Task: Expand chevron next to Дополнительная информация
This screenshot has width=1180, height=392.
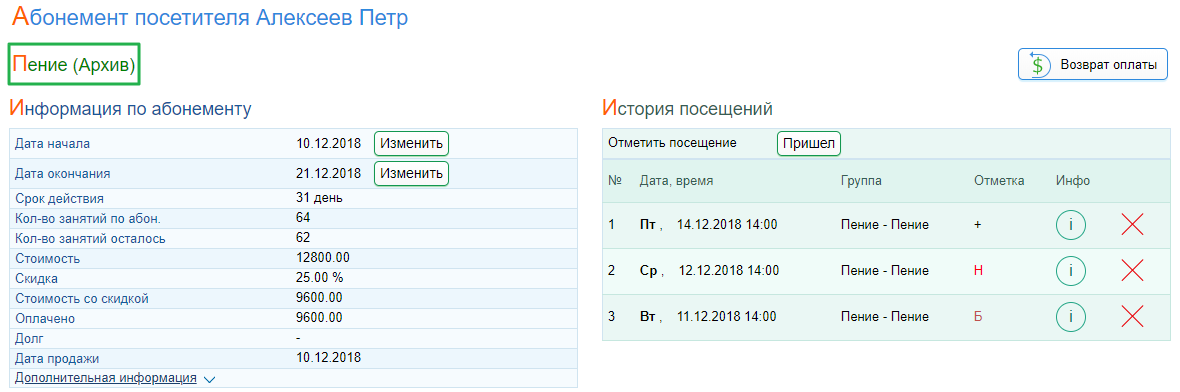Action: (210, 379)
